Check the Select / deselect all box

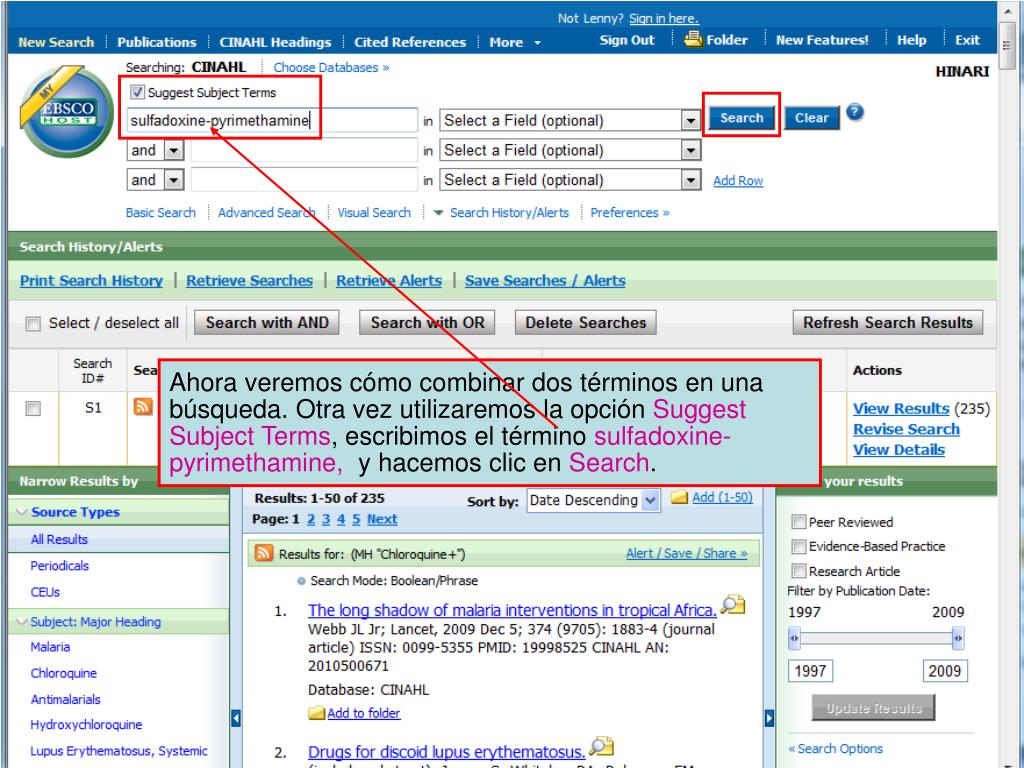point(33,323)
